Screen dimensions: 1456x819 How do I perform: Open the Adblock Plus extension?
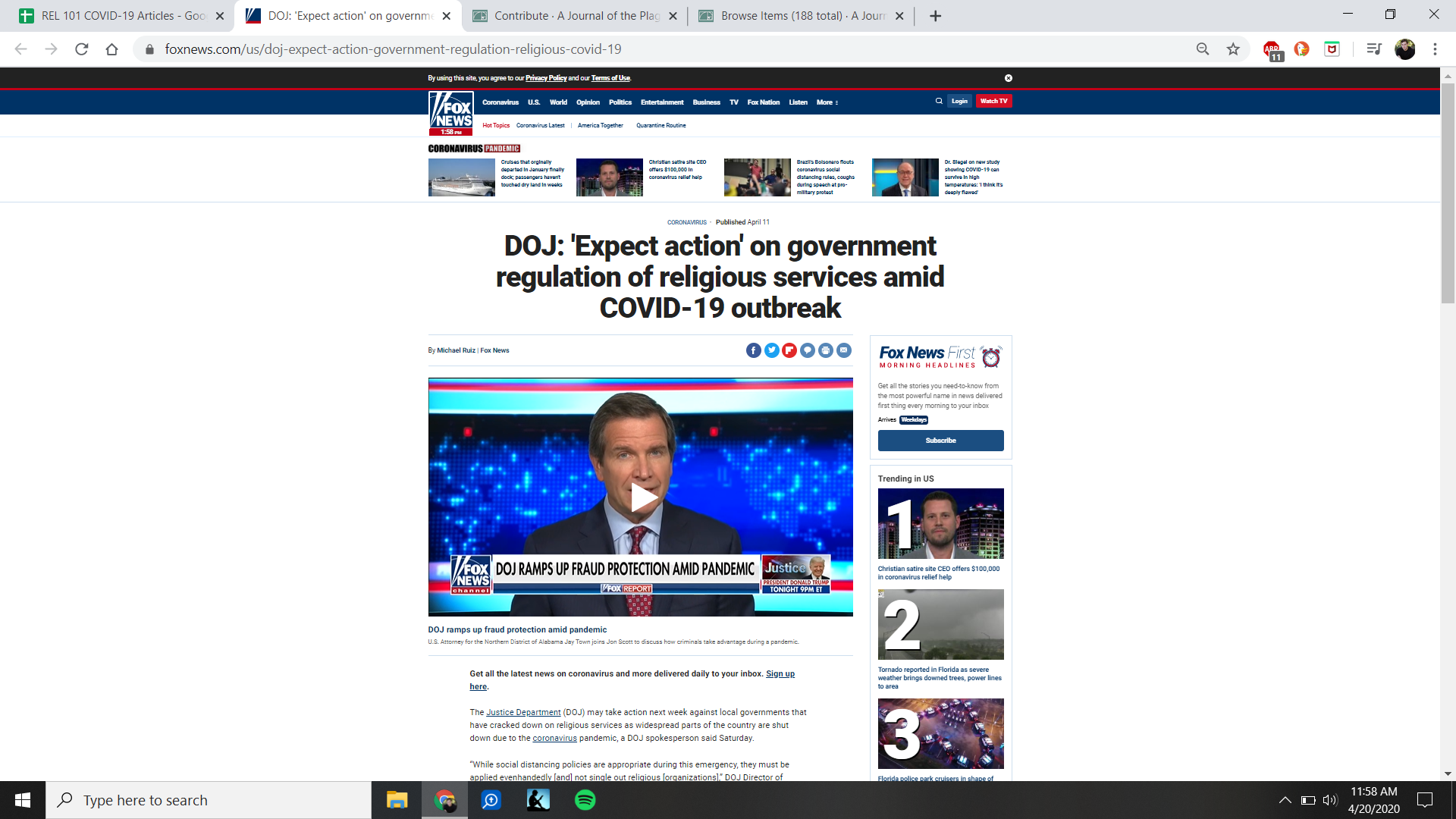click(1272, 49)
